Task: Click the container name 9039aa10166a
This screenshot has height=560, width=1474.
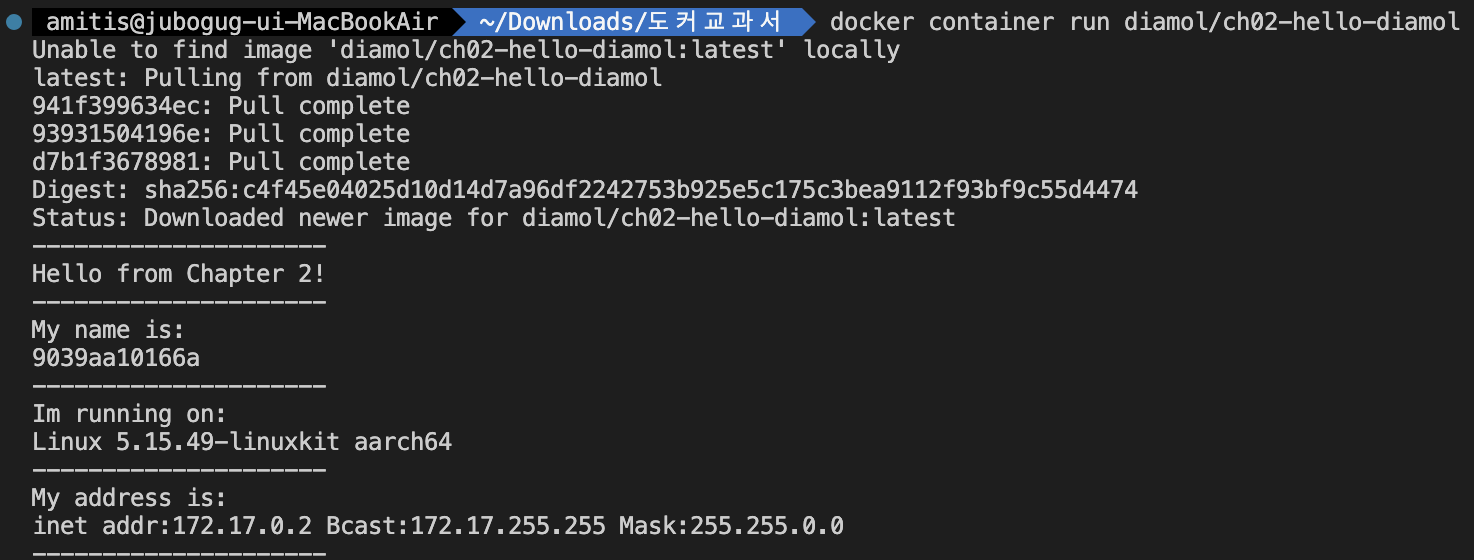Action: tap(116, 358)
